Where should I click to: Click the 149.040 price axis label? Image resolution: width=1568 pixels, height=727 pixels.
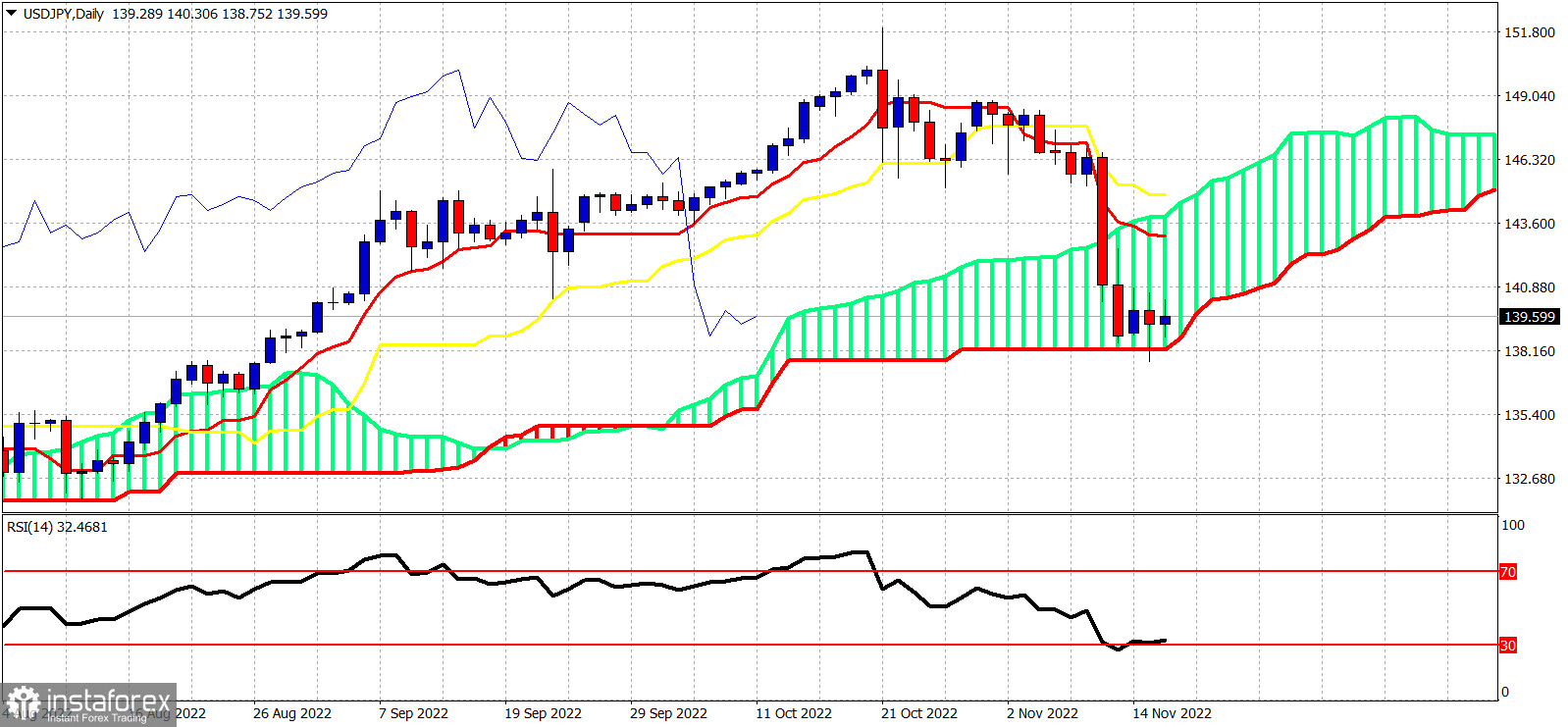tap(1530, 96)
